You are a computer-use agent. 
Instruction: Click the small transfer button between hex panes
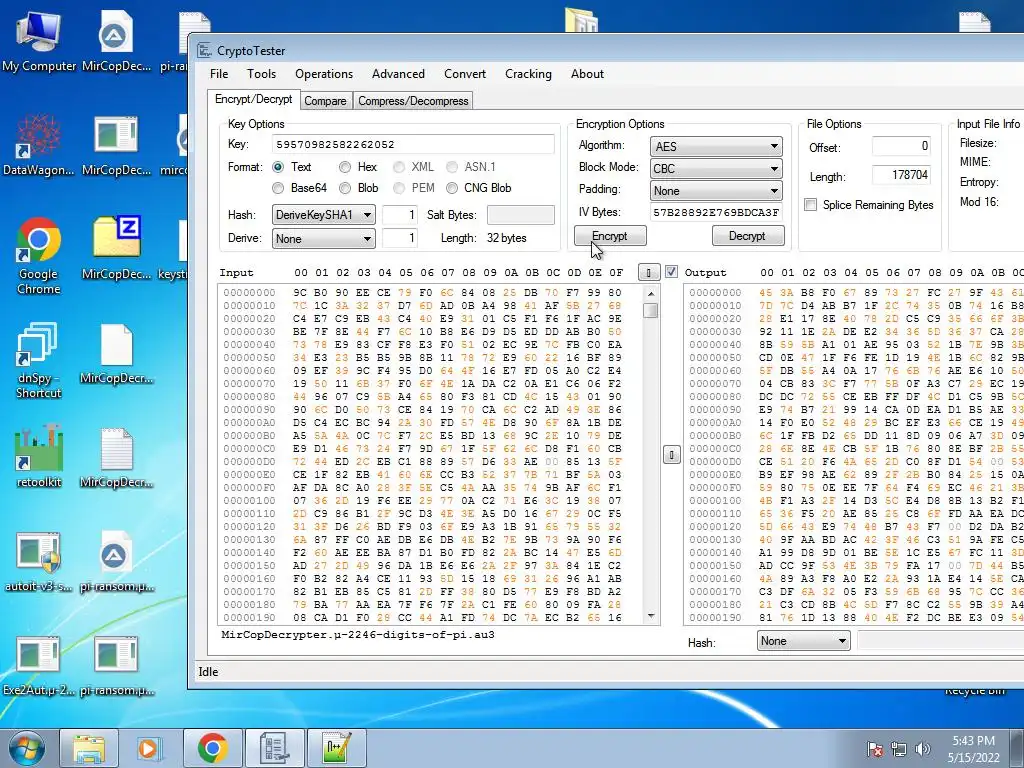coord(671,455)
